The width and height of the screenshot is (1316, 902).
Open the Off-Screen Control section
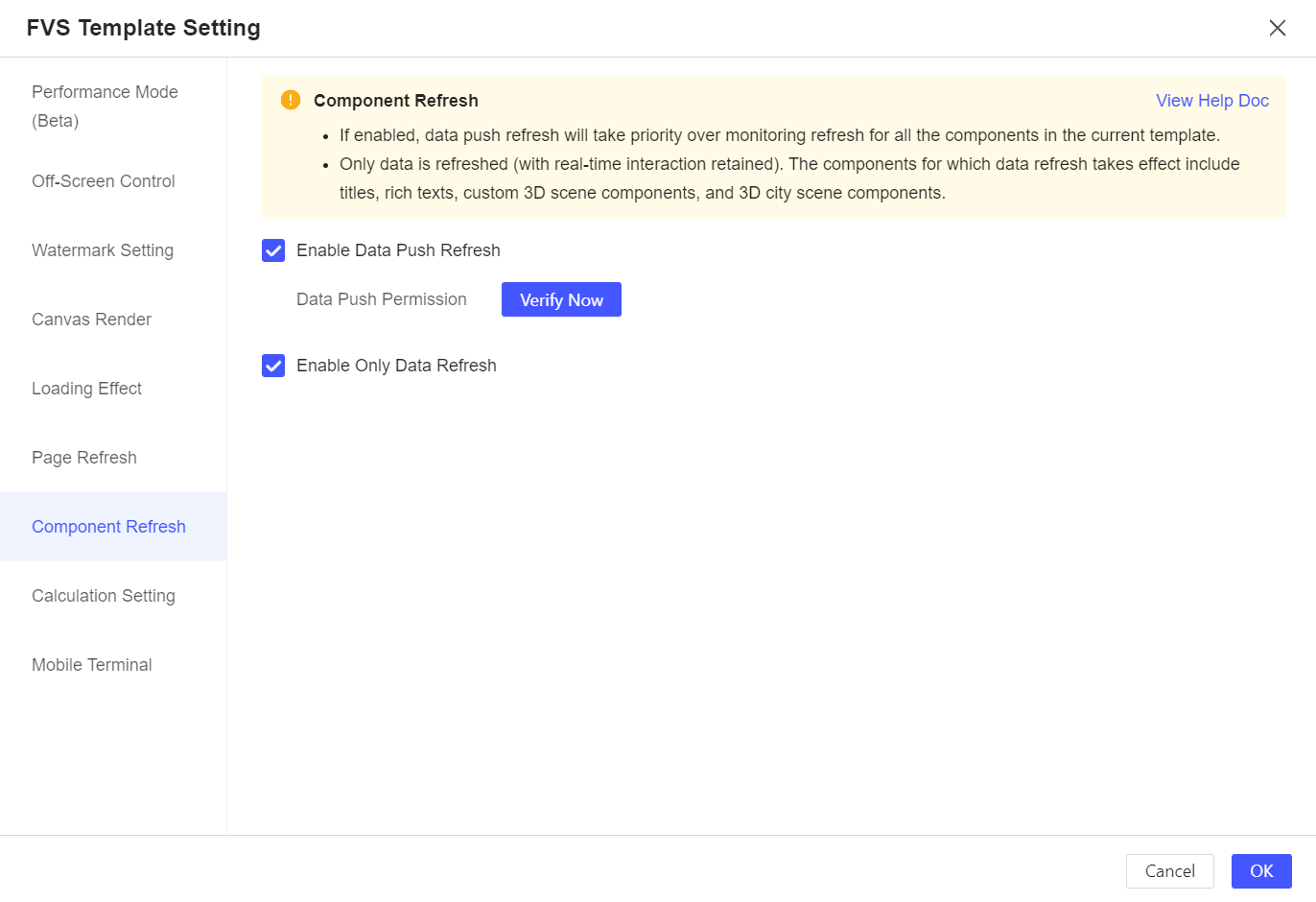tap(103, 180)
